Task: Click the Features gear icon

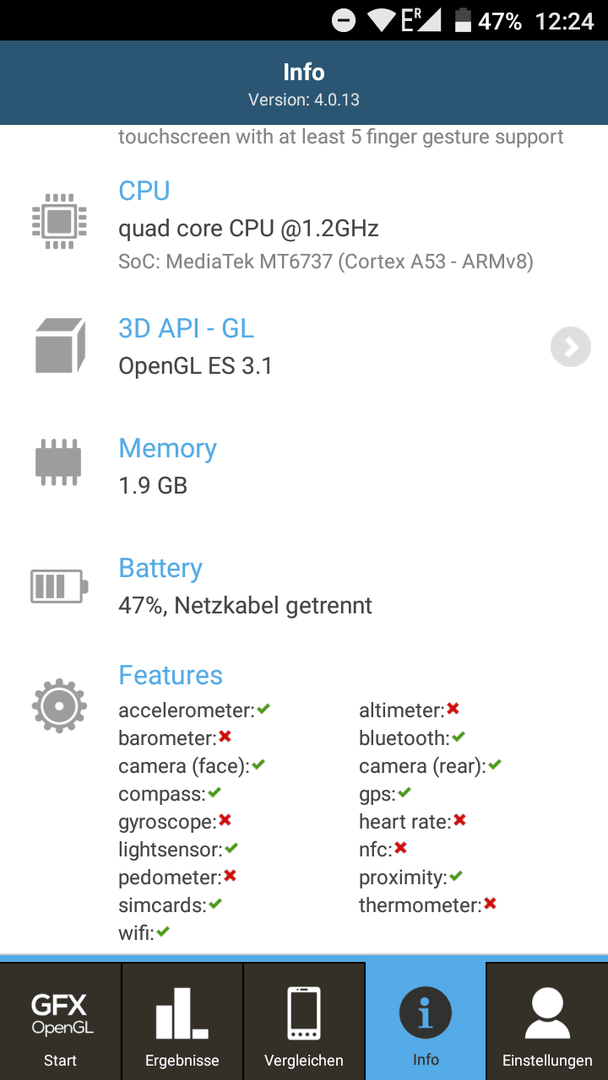Action: 59,705
